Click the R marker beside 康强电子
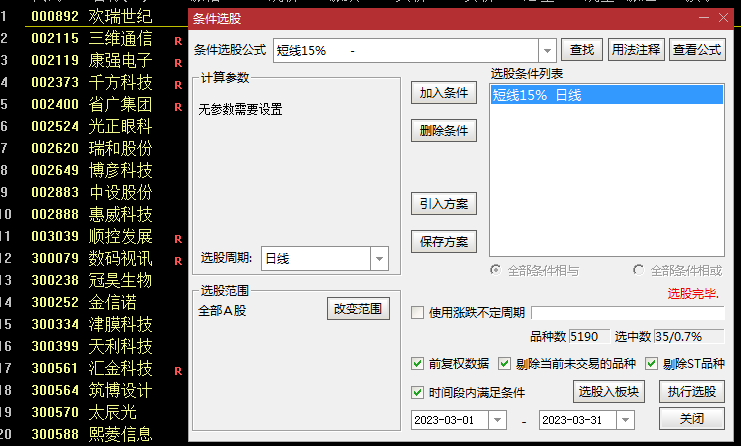741x446 pixels. pyautogui.click(x=178, y=63)
